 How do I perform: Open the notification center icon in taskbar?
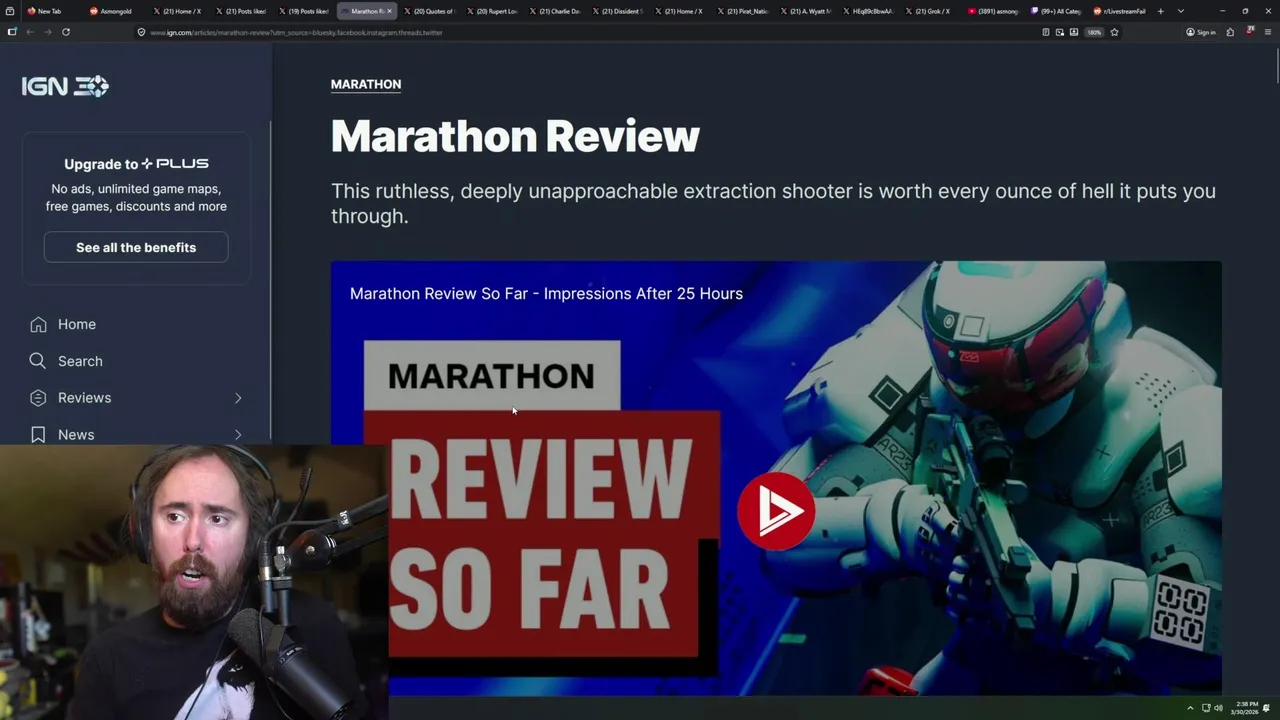pyautogui.click(x=1267, y=708)
